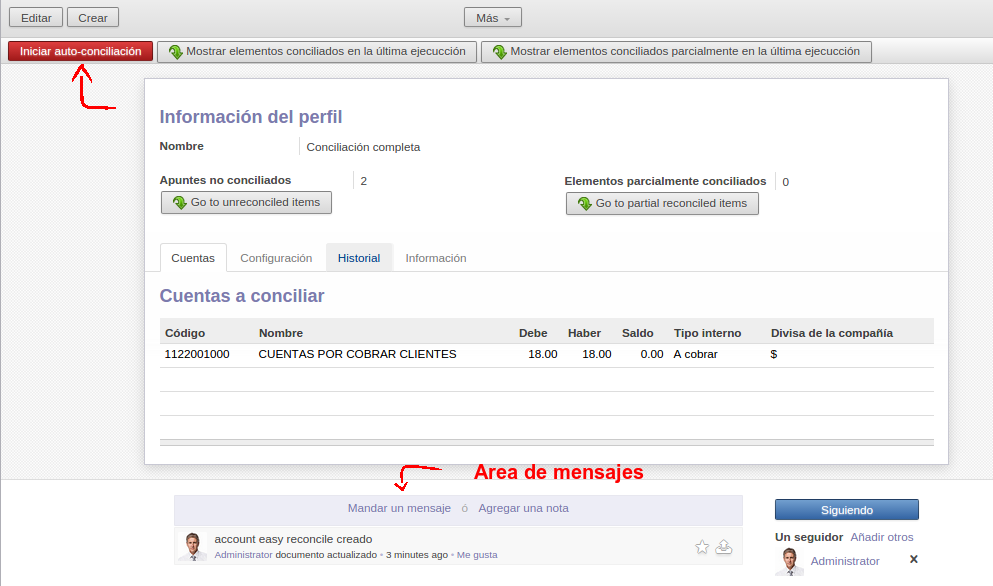Click the Saldo value 0.00
Image resolution: width=993 pixels, height=586 pixels.
coord(652,354)
